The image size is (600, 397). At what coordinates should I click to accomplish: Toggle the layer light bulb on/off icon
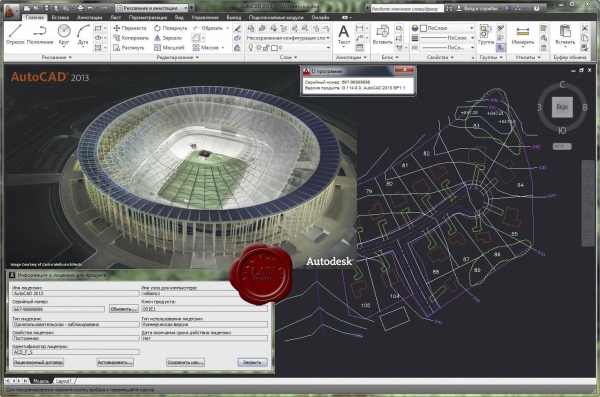251,48
